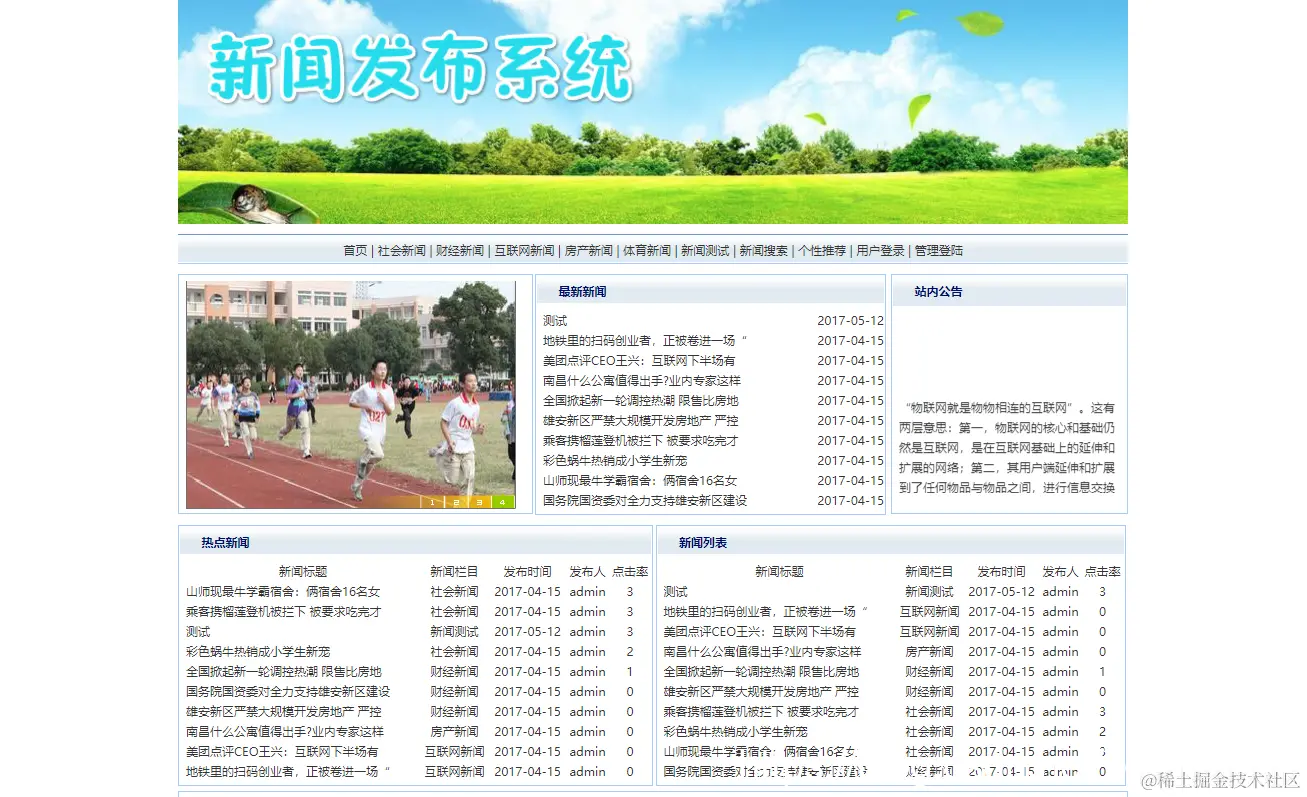This screenshot has width=1307, height=797.
Task: Browse 互联网新闻 news section
Action: [522, 250]
